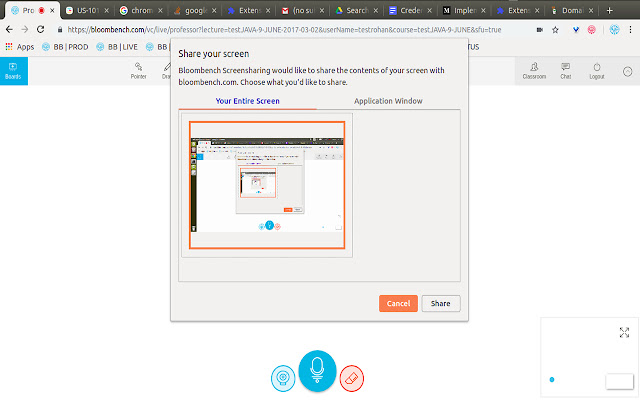Select Application Window tab
Screen dimensions: 640x400
click(388, 101)
